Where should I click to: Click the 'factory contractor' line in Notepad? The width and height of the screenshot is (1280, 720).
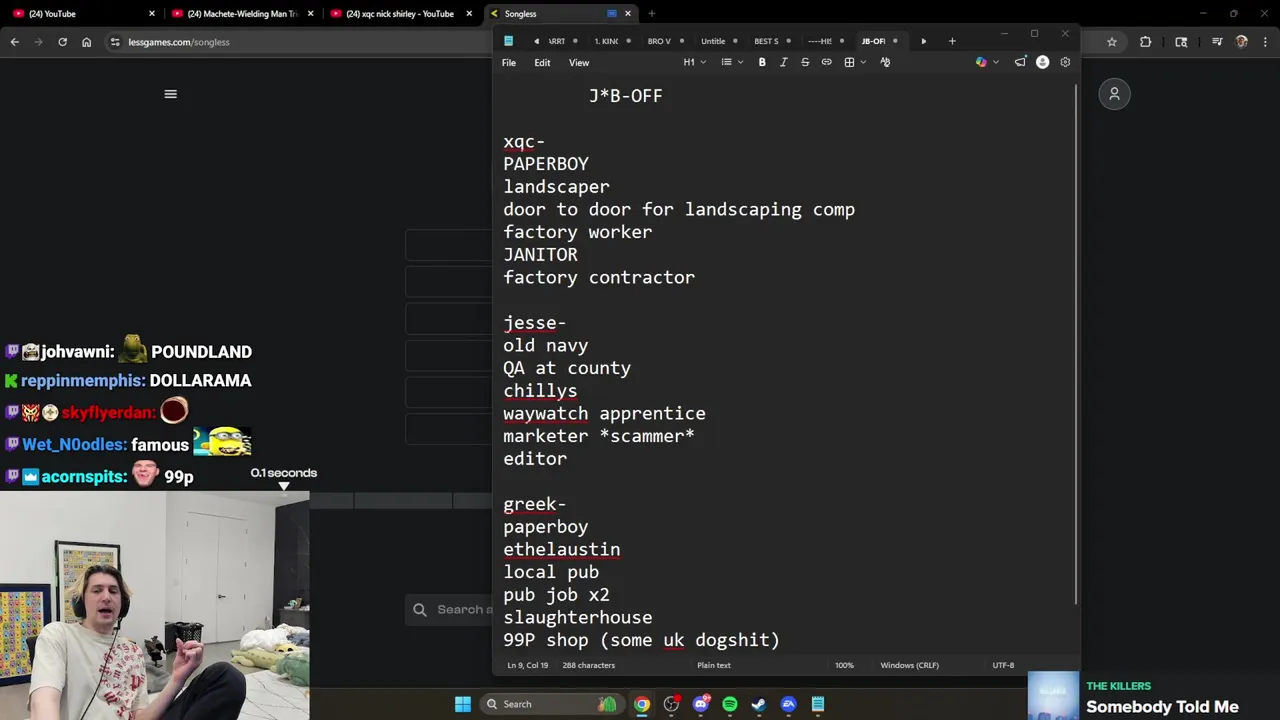click(599, 277)
